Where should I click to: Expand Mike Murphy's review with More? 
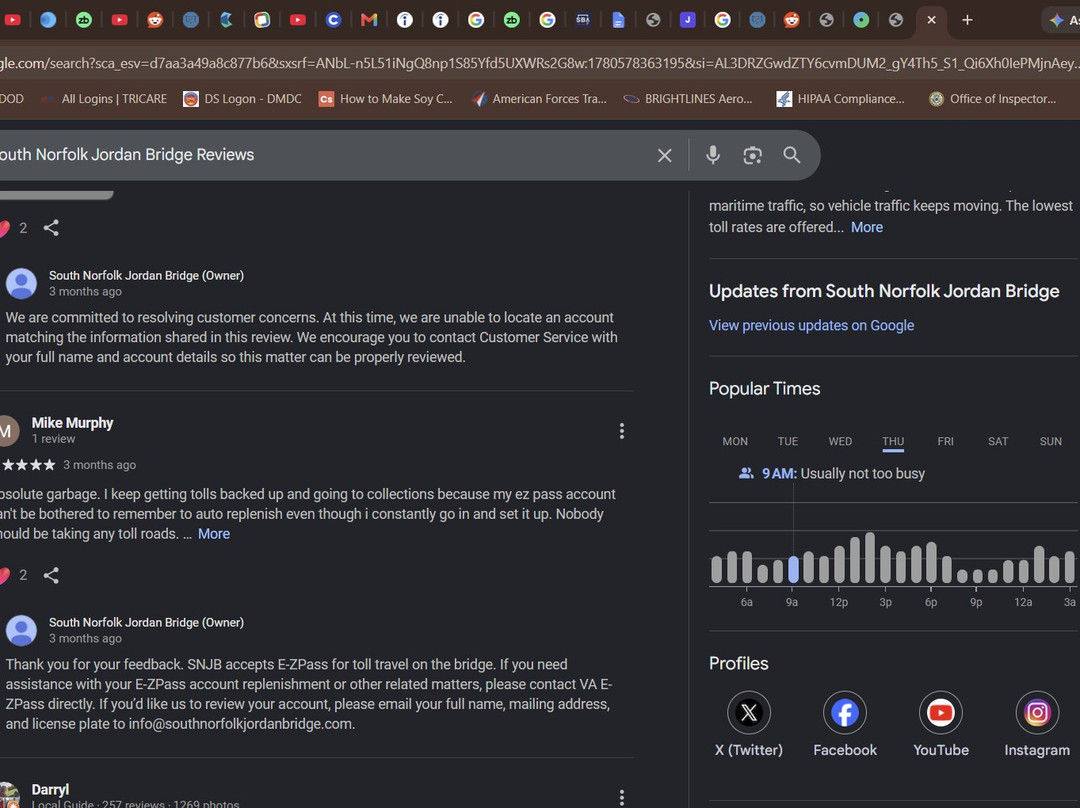pyautogui.click(x=214, y=534)
